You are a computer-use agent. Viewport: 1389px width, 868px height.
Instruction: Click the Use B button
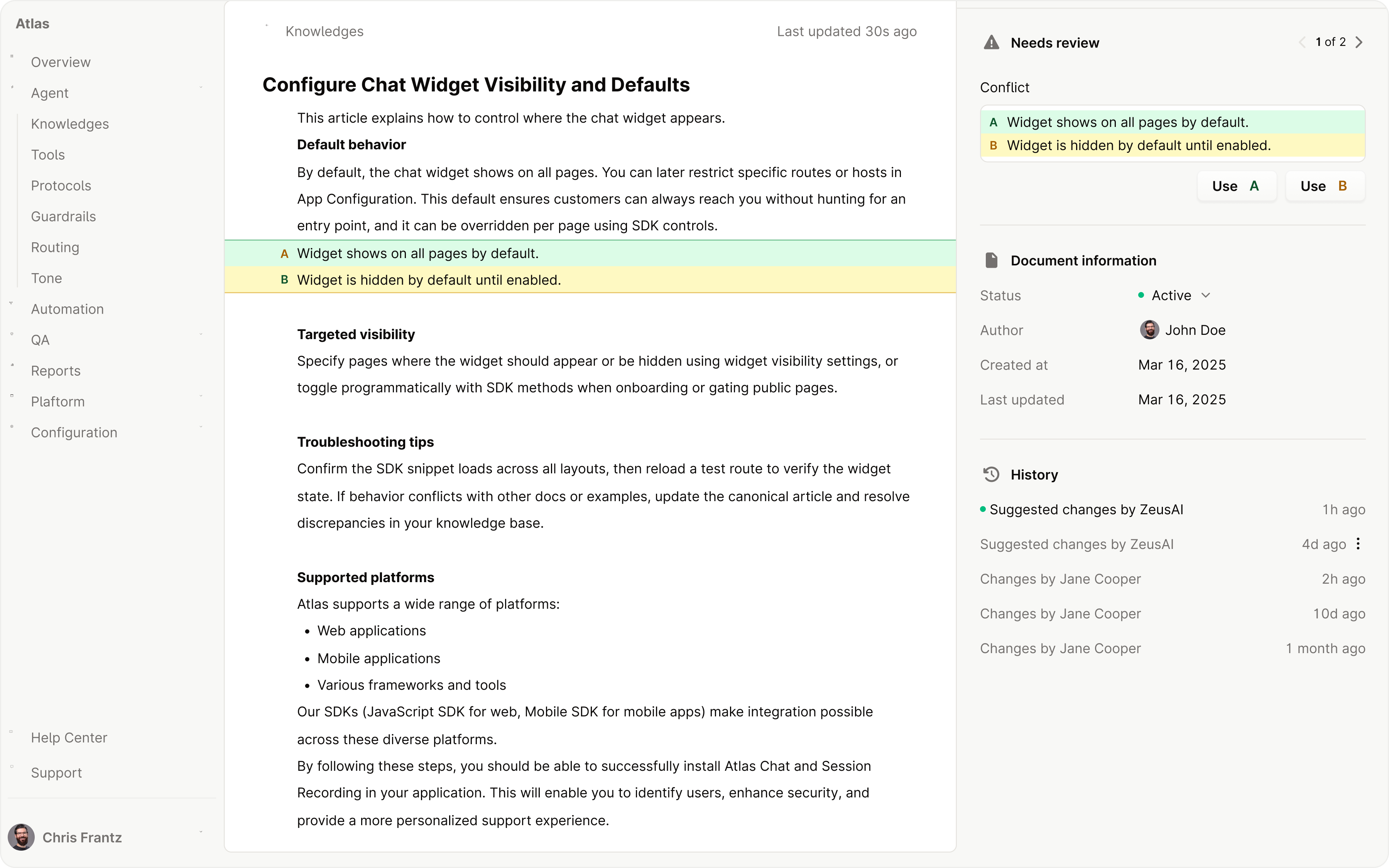point(1325,186)
